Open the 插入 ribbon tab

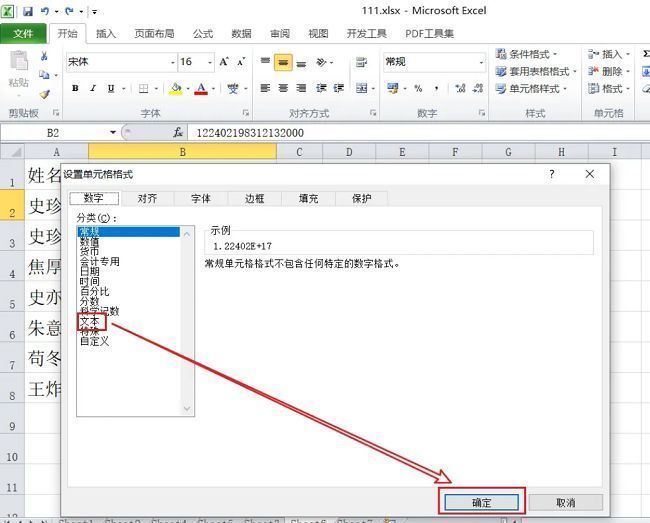click(105, 33)
